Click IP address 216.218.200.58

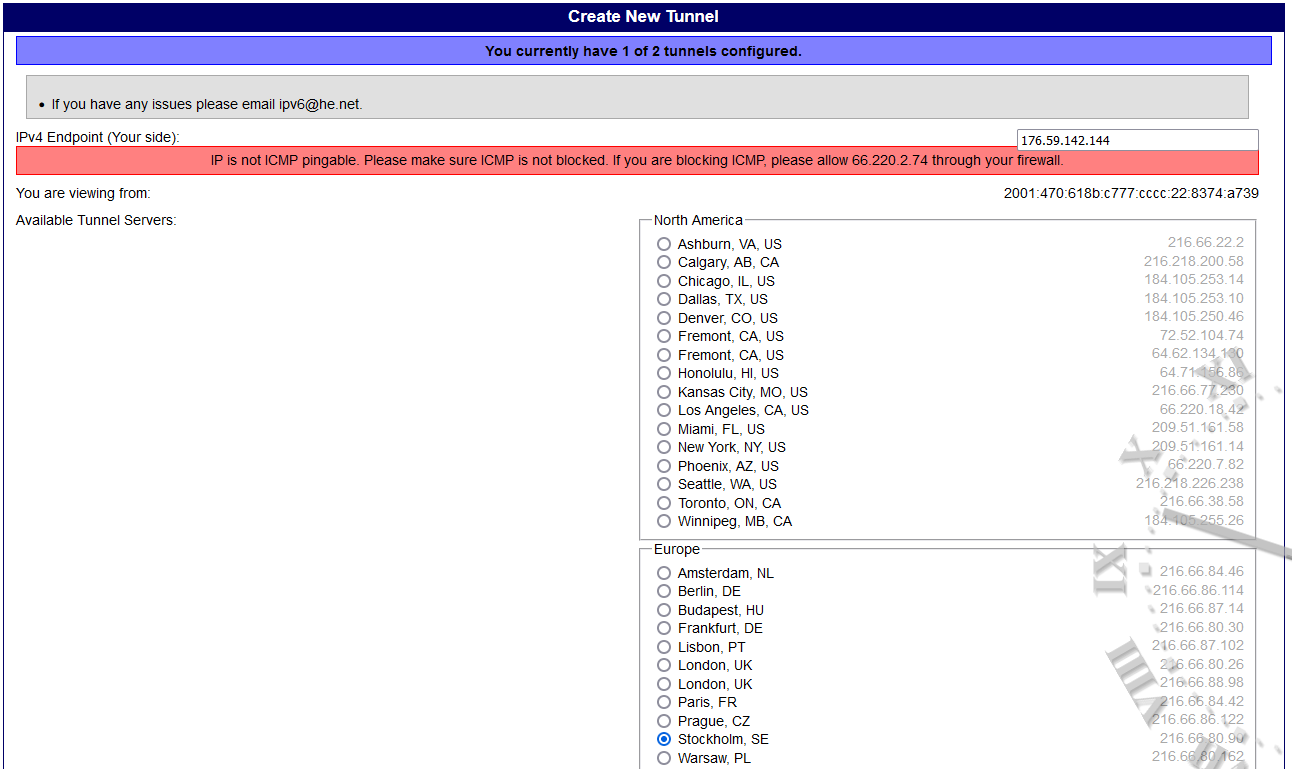tap(1194, 261)
